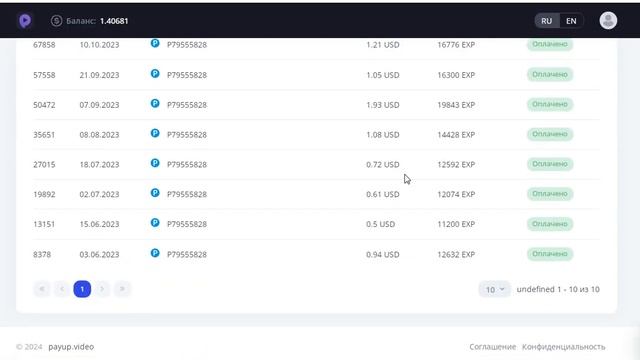Click the Оплачено status of row 13151
This screenshot has width=640, height=360.
point(550,224)
